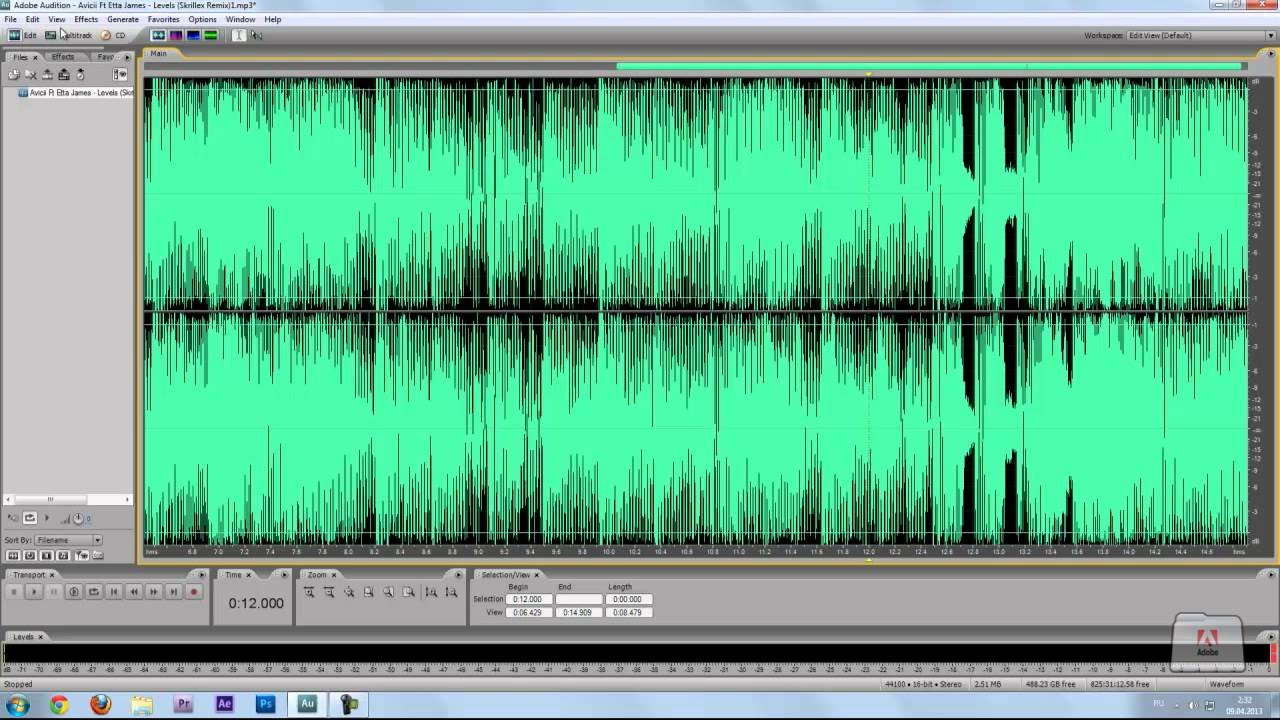
Task: Click Go to Beginning transport button
Action: coord(114,592)
